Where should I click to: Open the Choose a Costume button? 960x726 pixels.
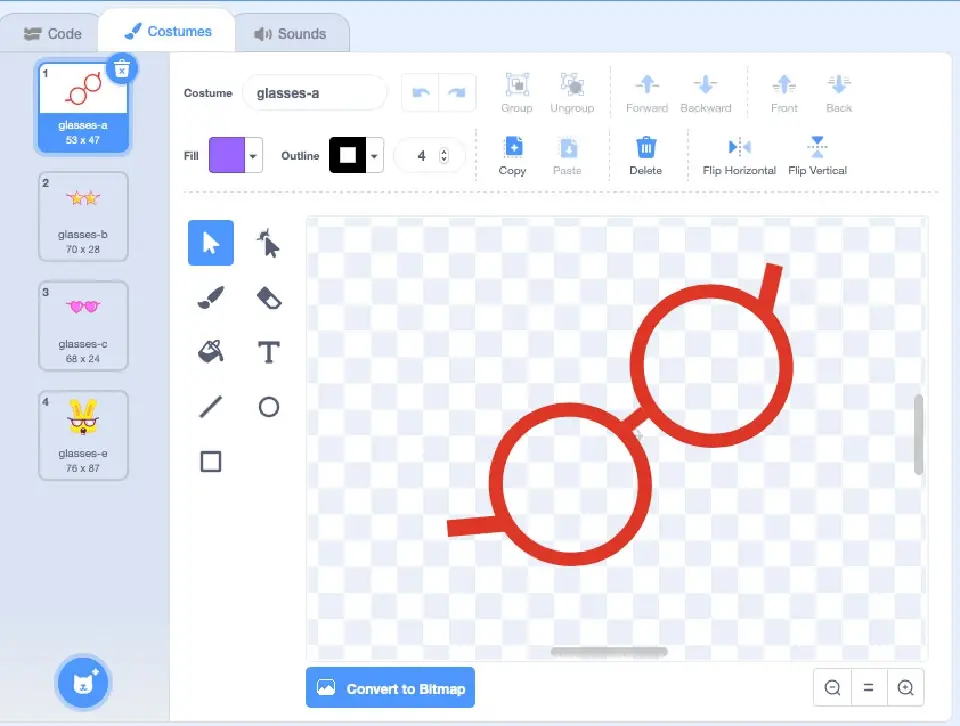pyautogui.click(x=83, y=683)
